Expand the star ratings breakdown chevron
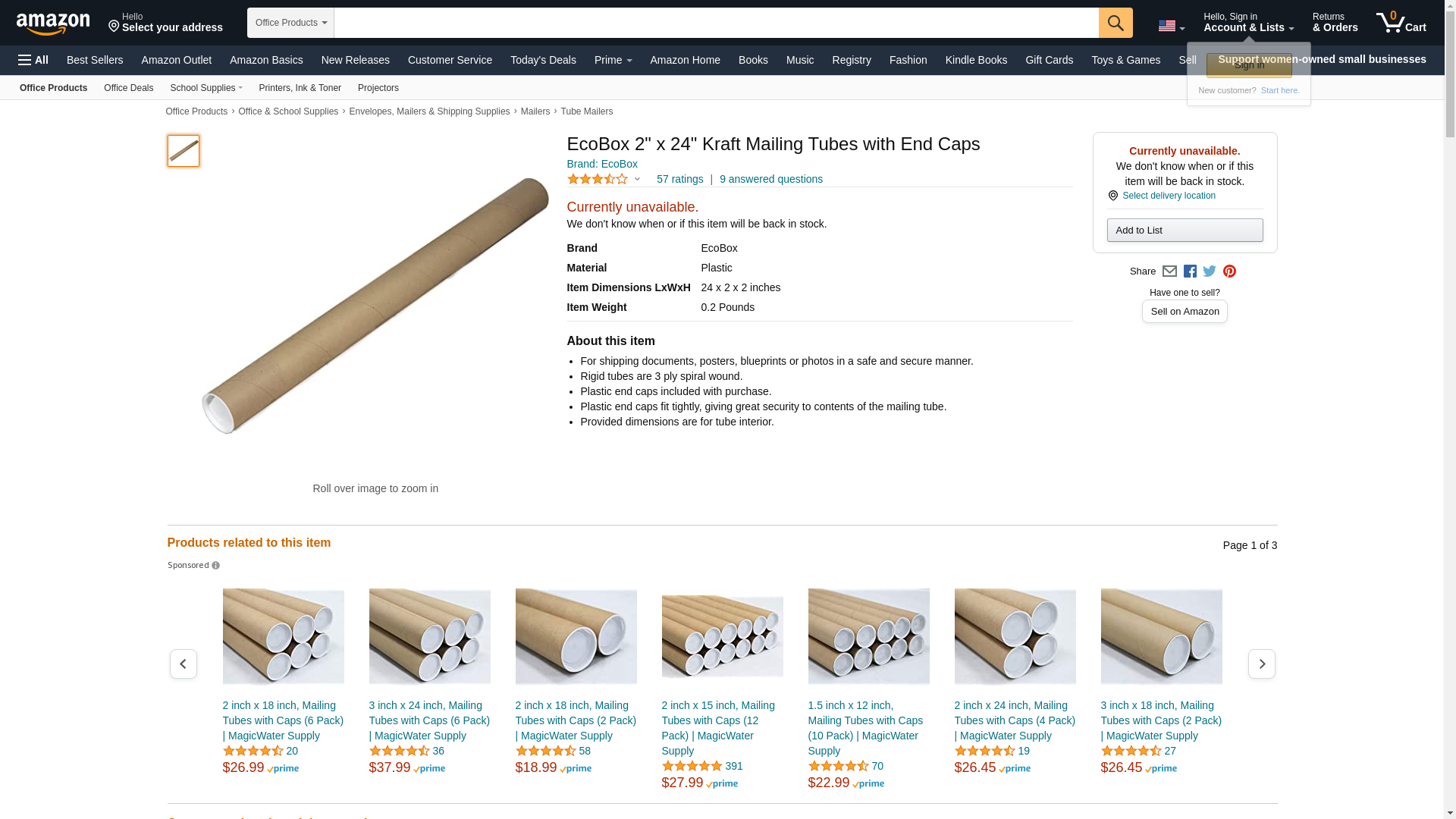Image resolution: width=1456 pixels, height=819 pixels. point(637,180)
